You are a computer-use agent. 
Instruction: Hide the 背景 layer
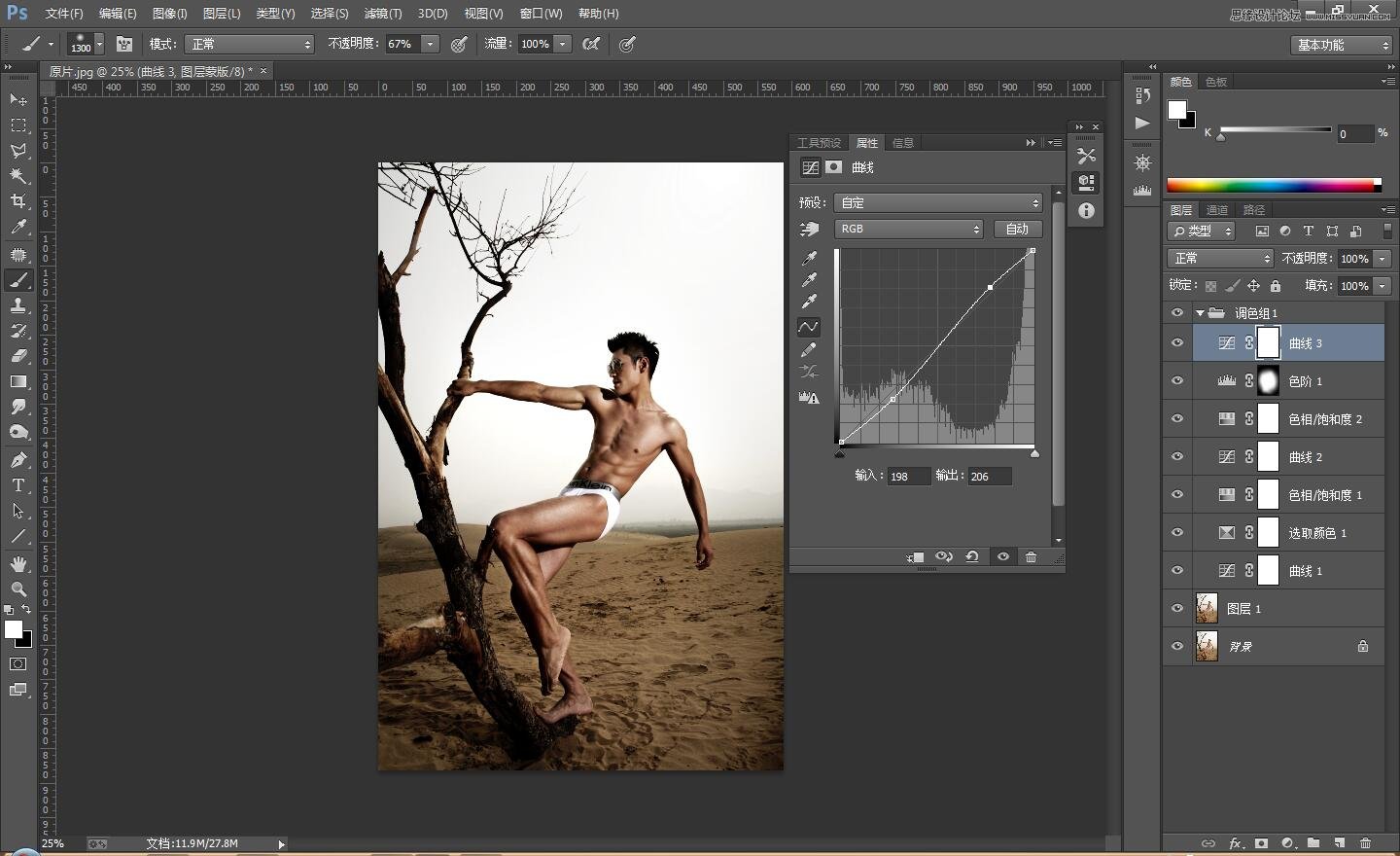(1177, 647)
